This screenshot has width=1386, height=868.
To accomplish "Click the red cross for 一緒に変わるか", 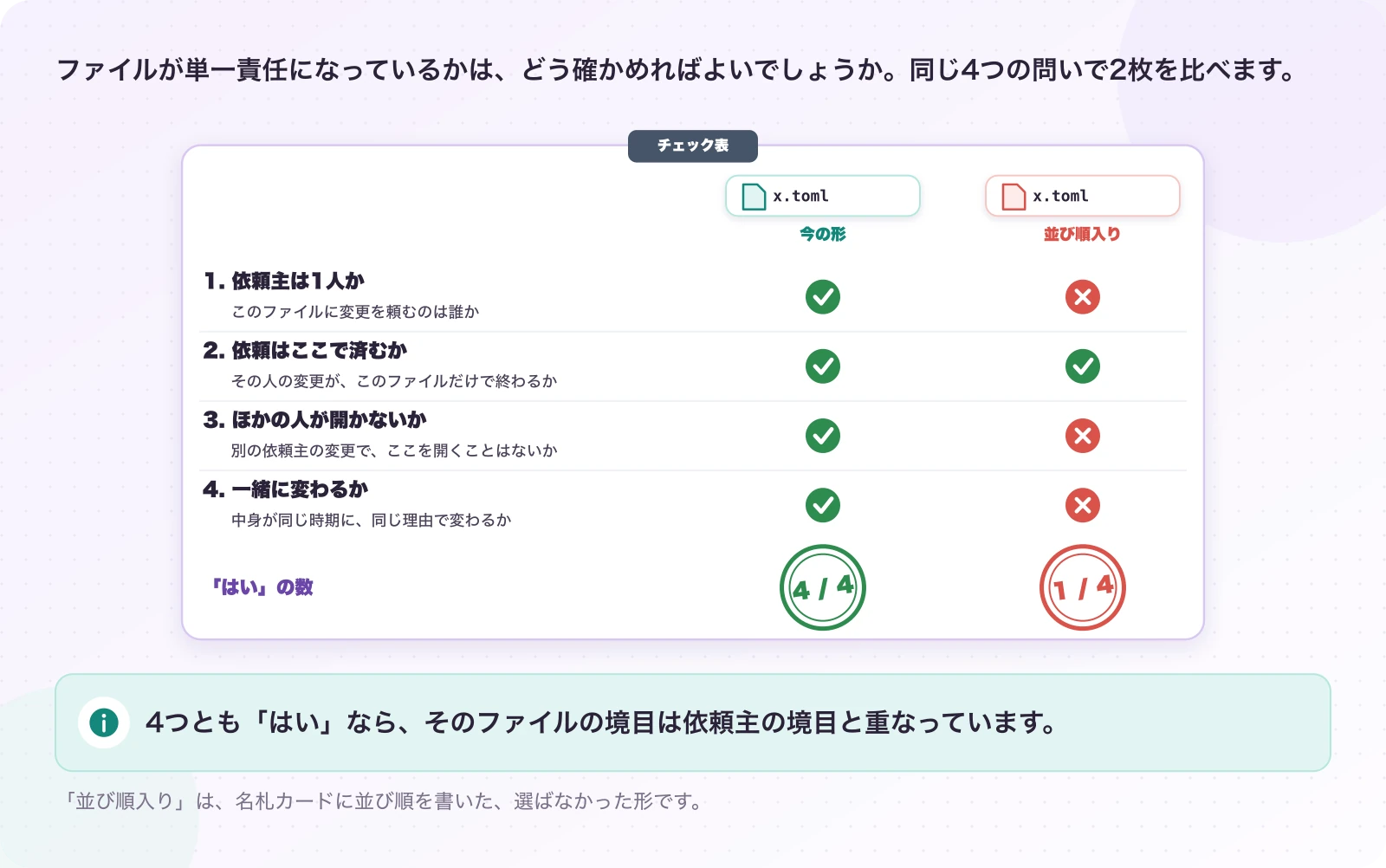I will tap(1083, 505).
